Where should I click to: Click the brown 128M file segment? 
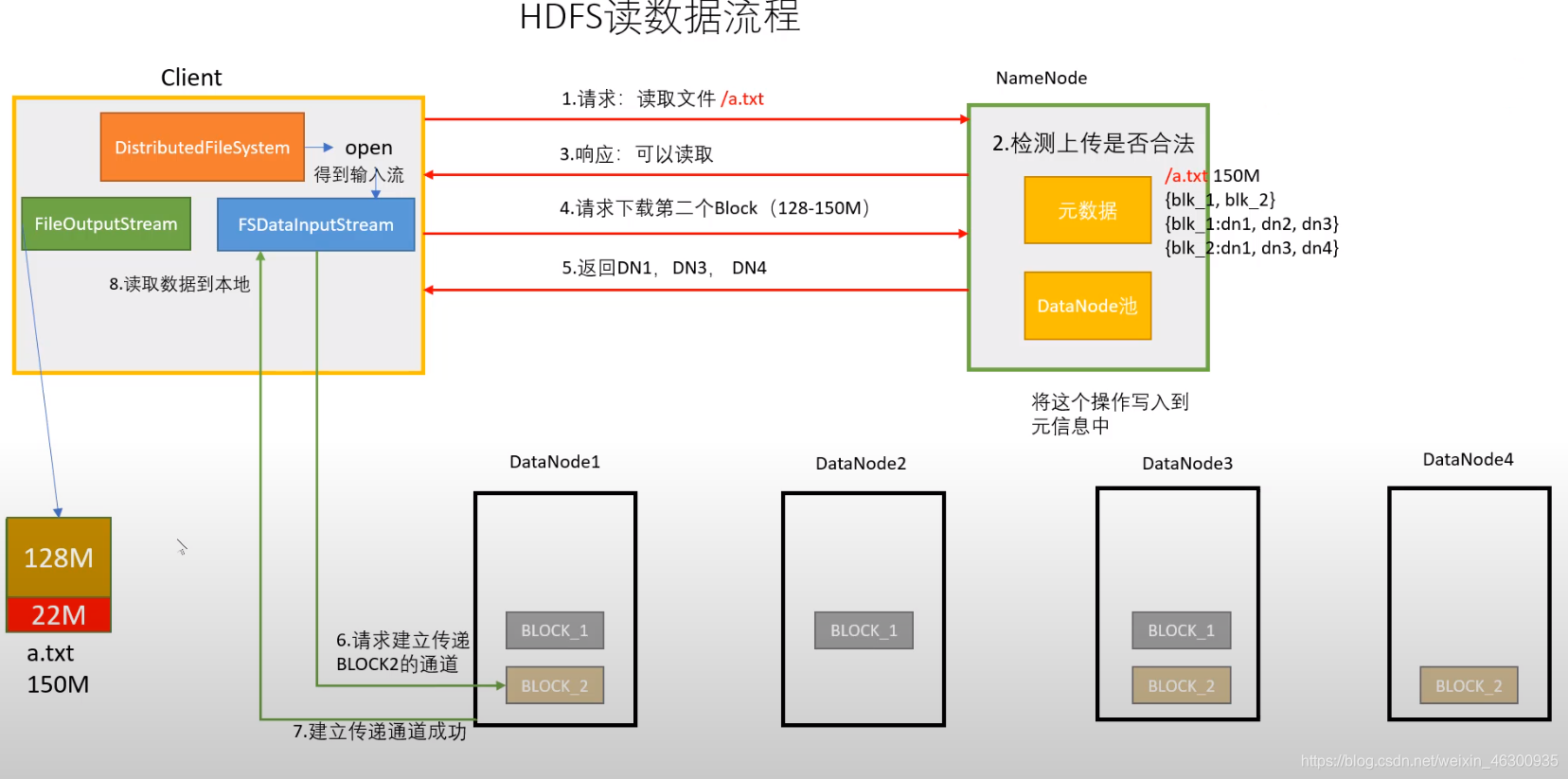(x=59, y=558)
